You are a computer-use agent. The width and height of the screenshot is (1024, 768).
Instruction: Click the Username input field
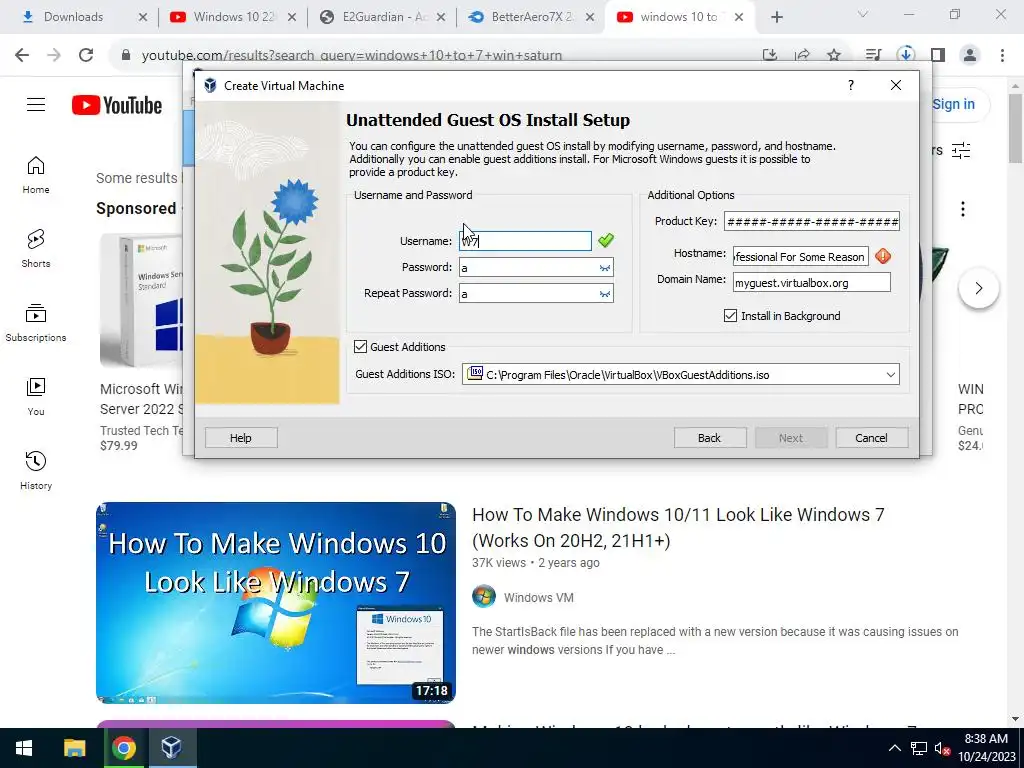click(x=525, y=241)
